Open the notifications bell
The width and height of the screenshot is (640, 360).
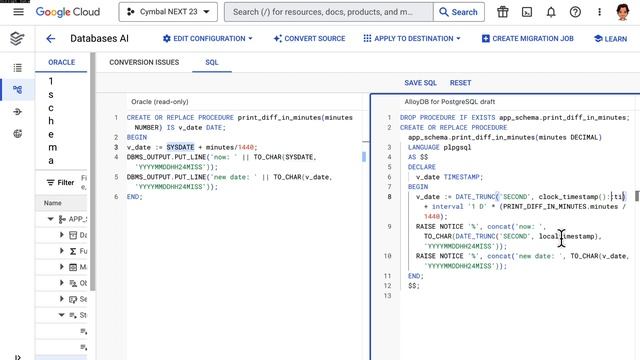coord(551,12)
